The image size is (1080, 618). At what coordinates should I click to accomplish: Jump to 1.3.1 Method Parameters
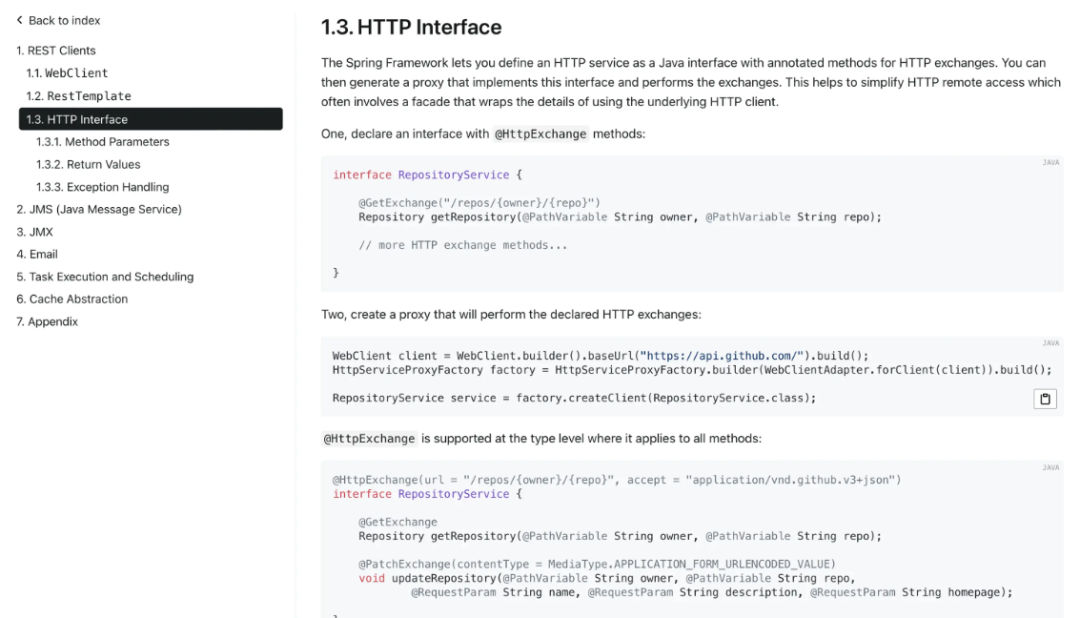[x=103, y=141]
